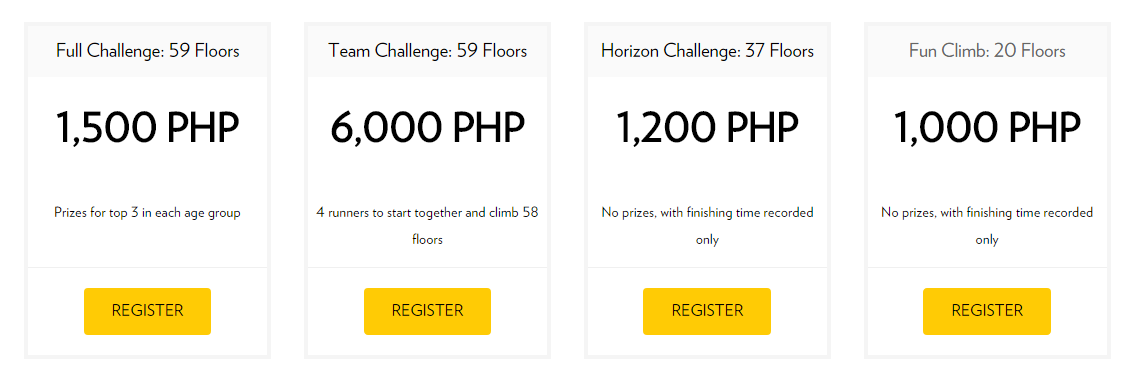This screenshot has width=1133, height=378.
Task: Click the 6,000 PHP price
Action: tap(427, 127)
